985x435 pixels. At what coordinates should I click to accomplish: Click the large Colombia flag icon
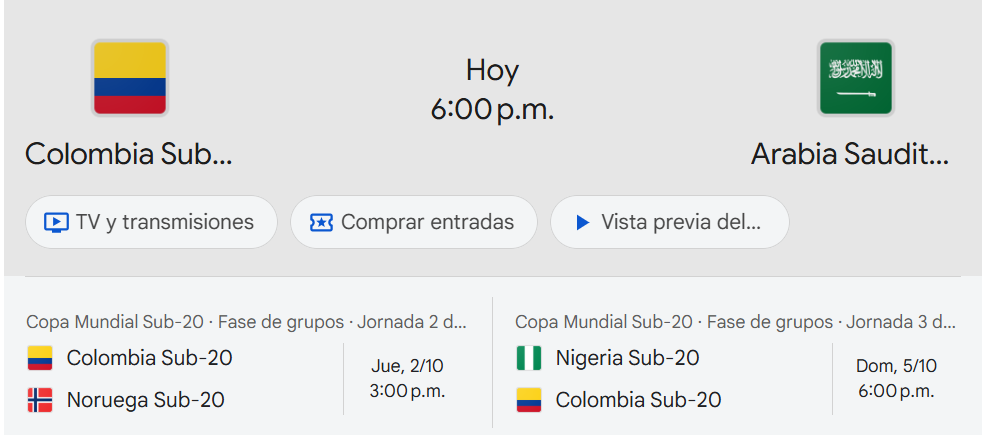130,78
